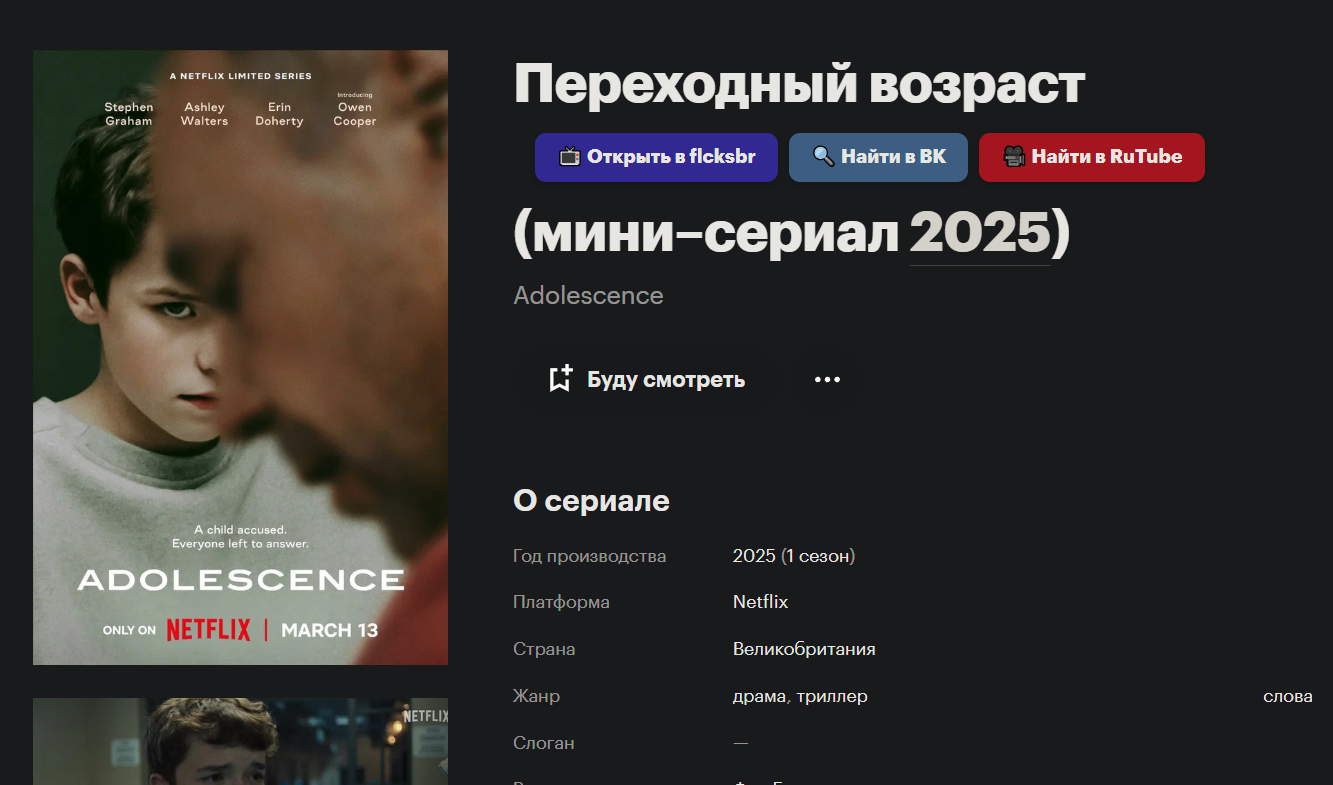This screenshot has height=785, width=1333.
Task: Open the still image below the poster
Action: (240, 741)
